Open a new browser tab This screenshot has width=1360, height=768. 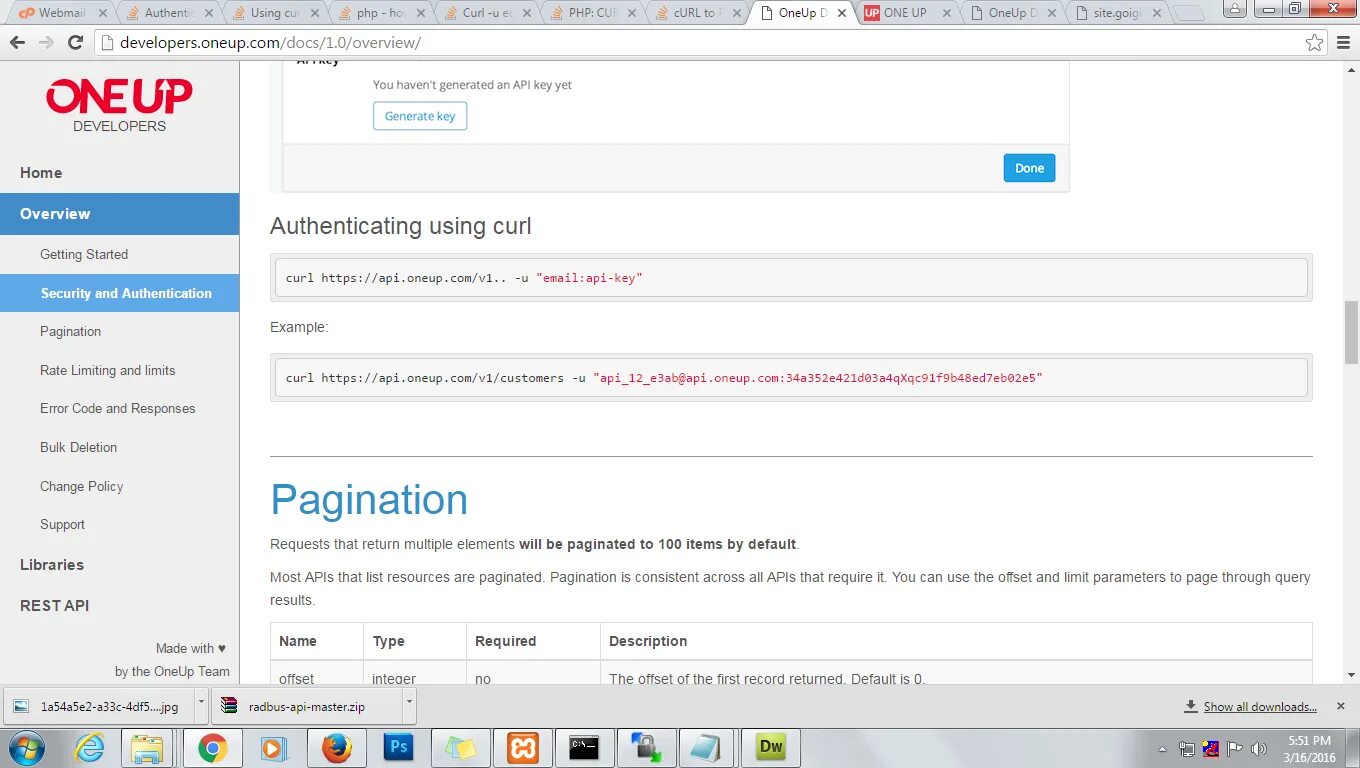(1190, 14)
